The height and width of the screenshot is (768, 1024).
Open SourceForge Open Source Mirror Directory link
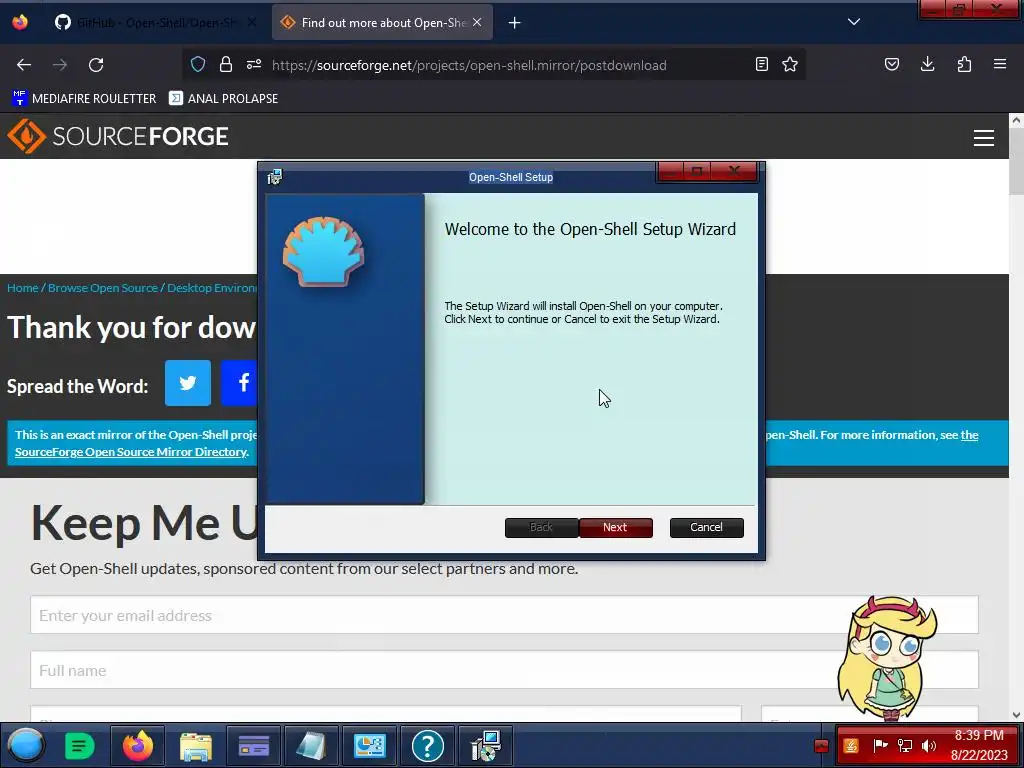click(x=131, y=452)
